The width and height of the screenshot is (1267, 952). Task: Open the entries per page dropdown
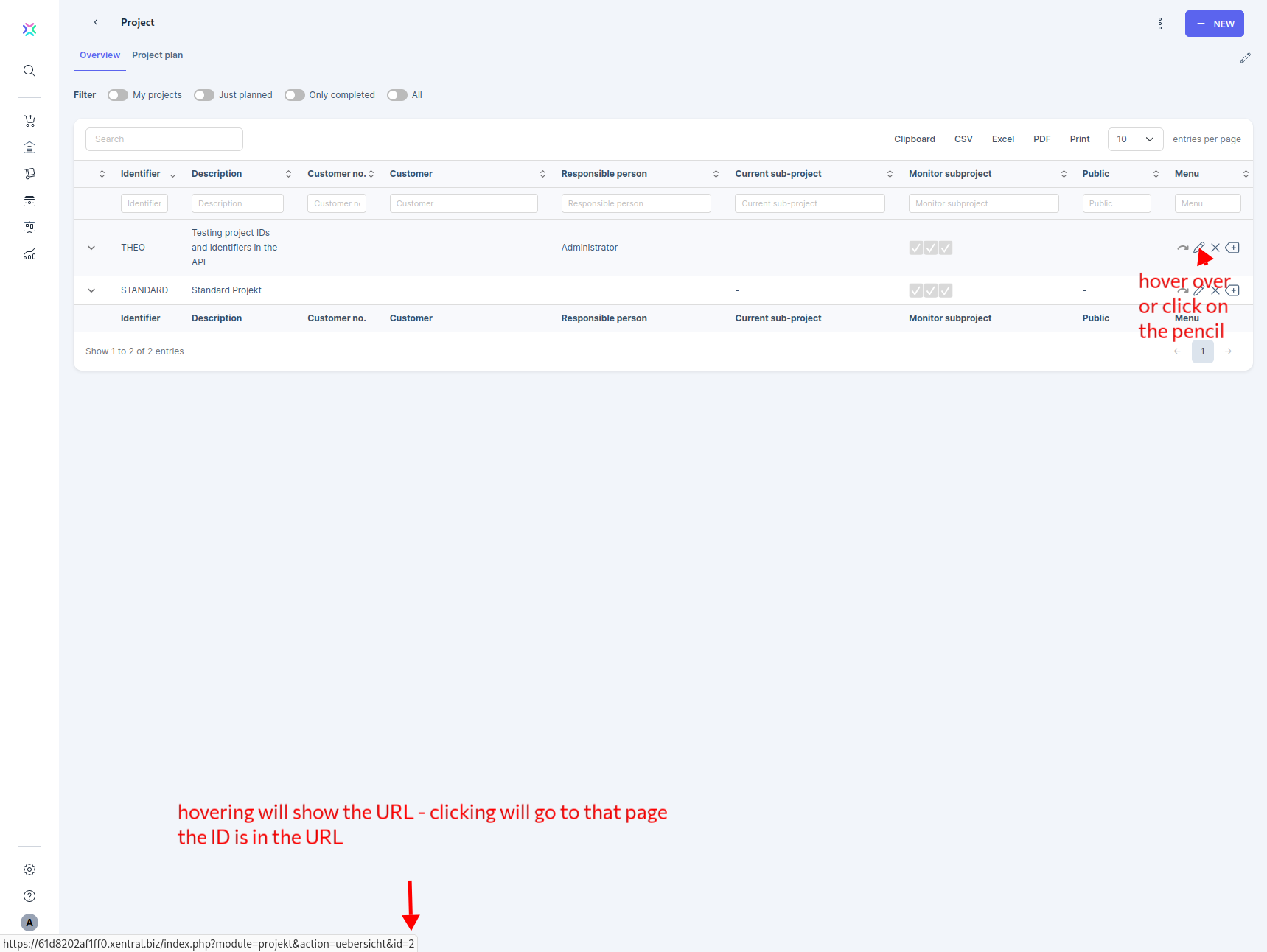click(x=1135, y=139)
